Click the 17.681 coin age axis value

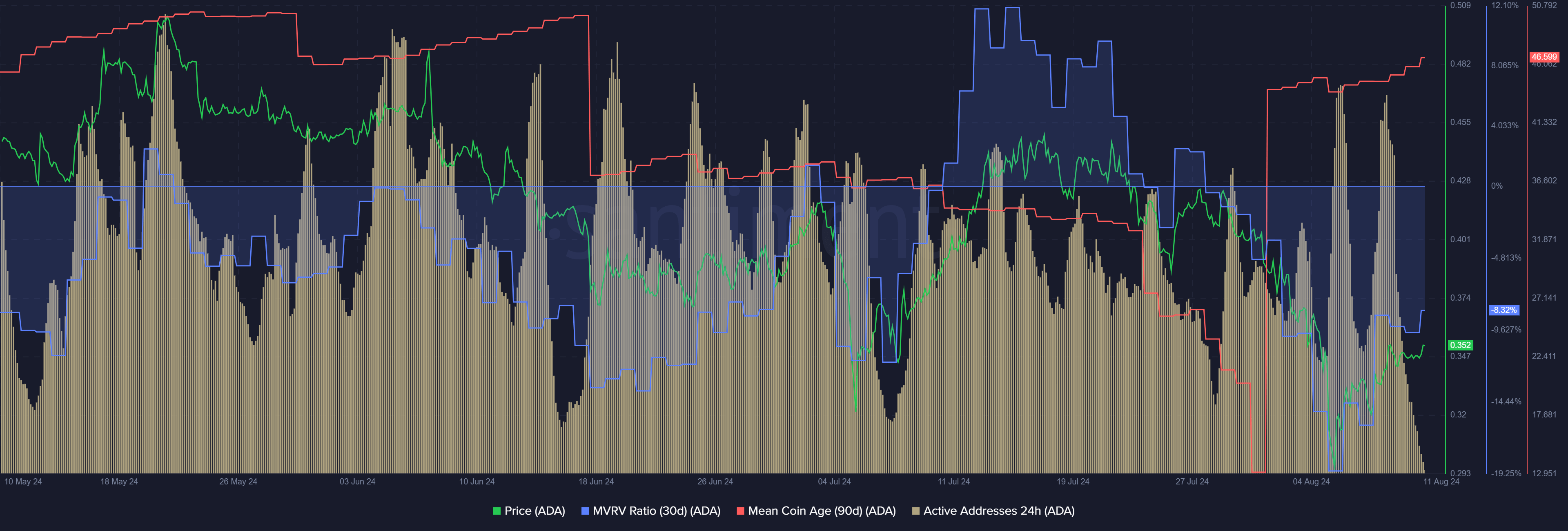[1544, 415]
